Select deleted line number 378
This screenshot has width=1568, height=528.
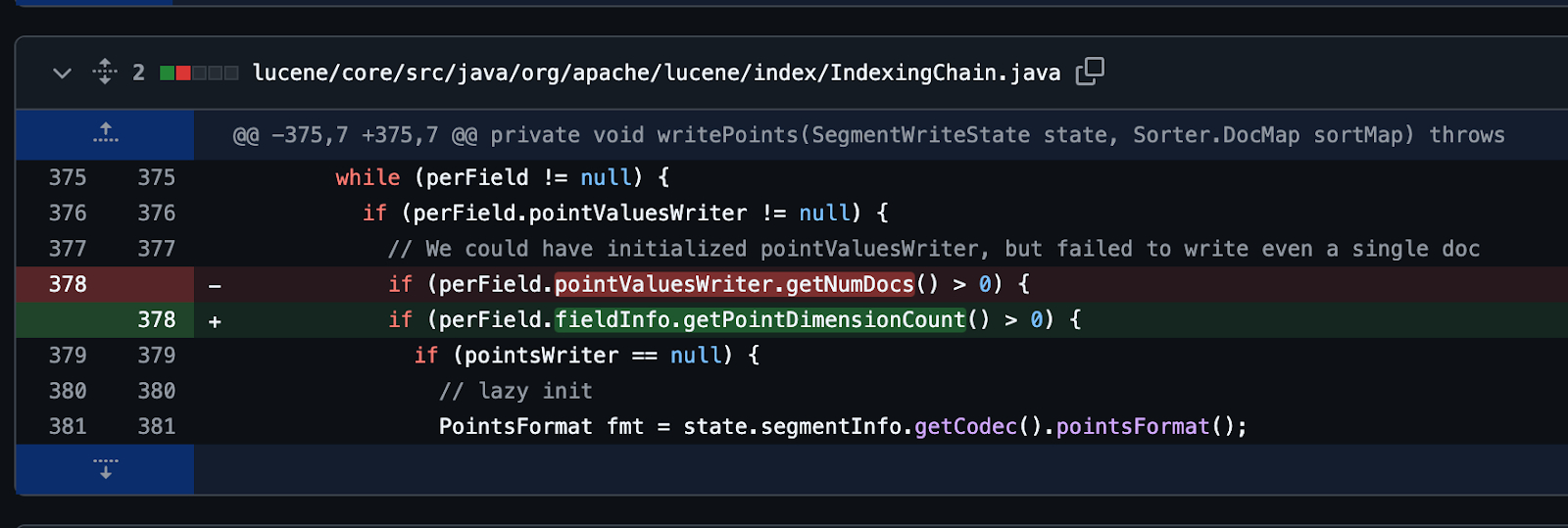tap(68, 284)
